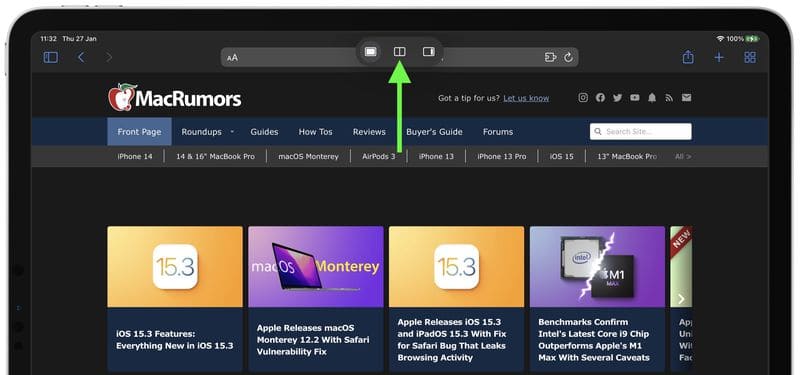Screen dimensions: 800x375
Task: Expand the Roundups dropdown arrow
Action: tap(232, 132)
